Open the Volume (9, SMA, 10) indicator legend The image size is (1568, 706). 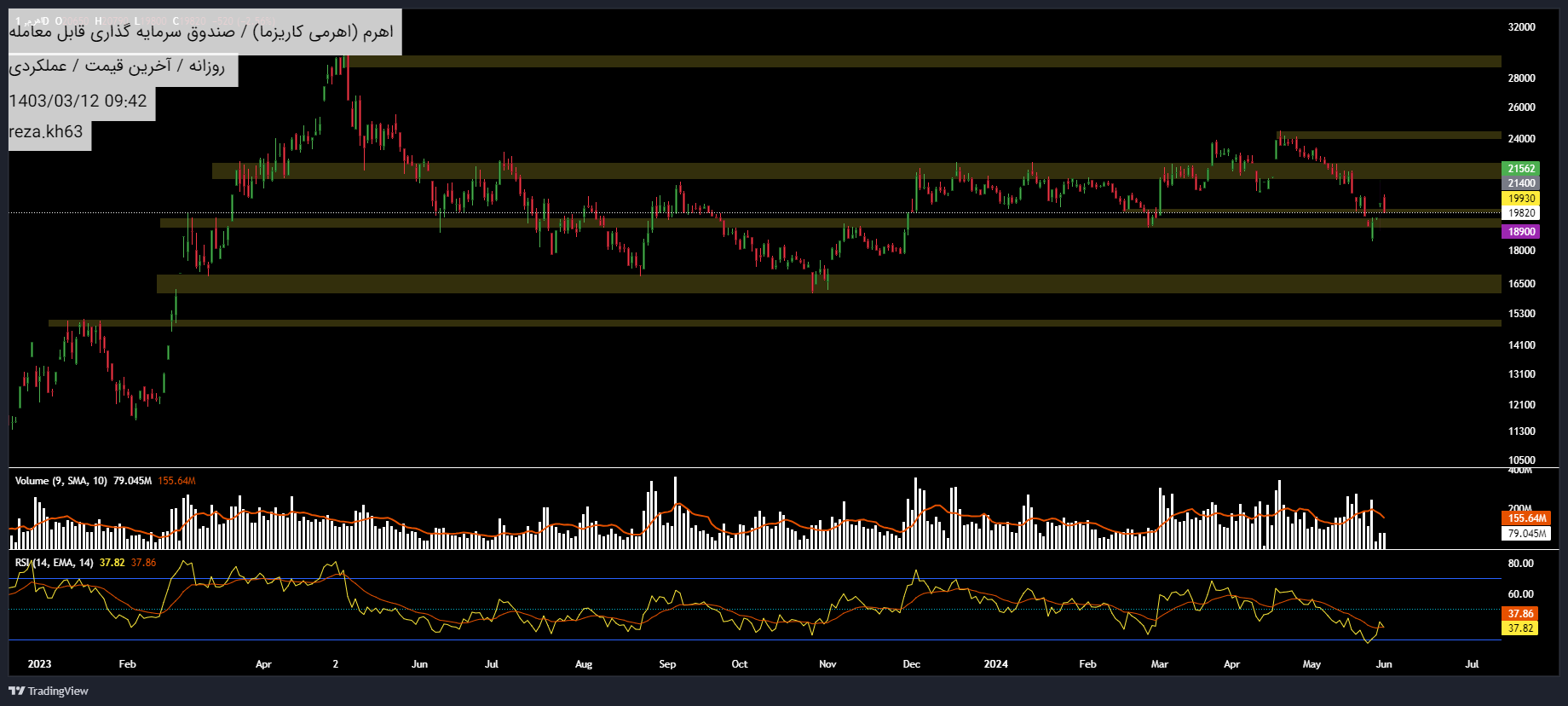point(61,481)
